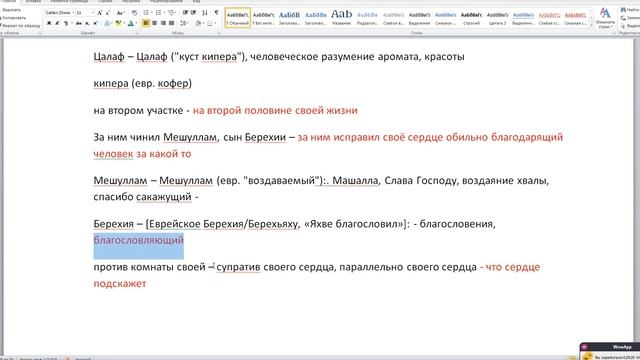Toggle bold formatting
Viewport: 640px width, 360px height.
(49, 23)
